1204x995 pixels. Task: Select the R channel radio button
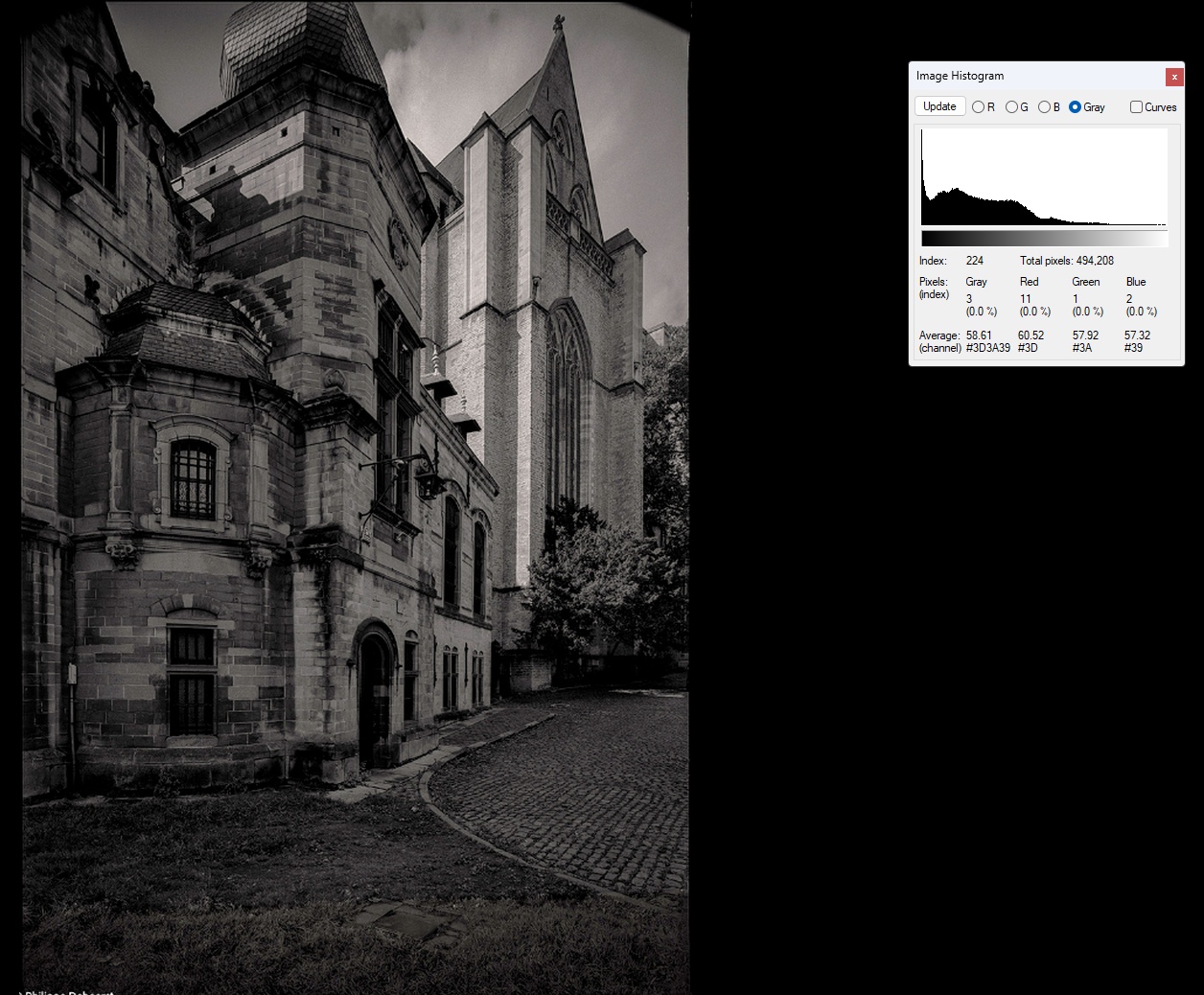pyautogui.click(x=979, y=107)
